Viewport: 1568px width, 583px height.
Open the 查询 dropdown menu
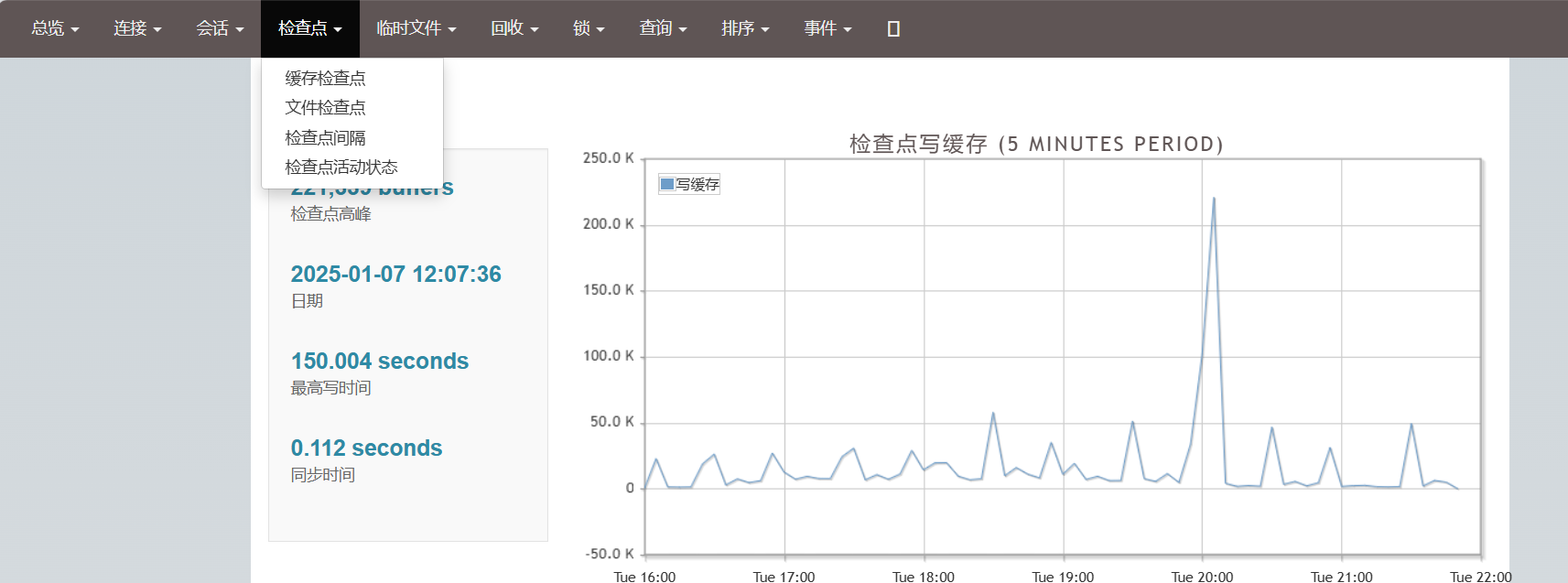(x=663, y=28)
